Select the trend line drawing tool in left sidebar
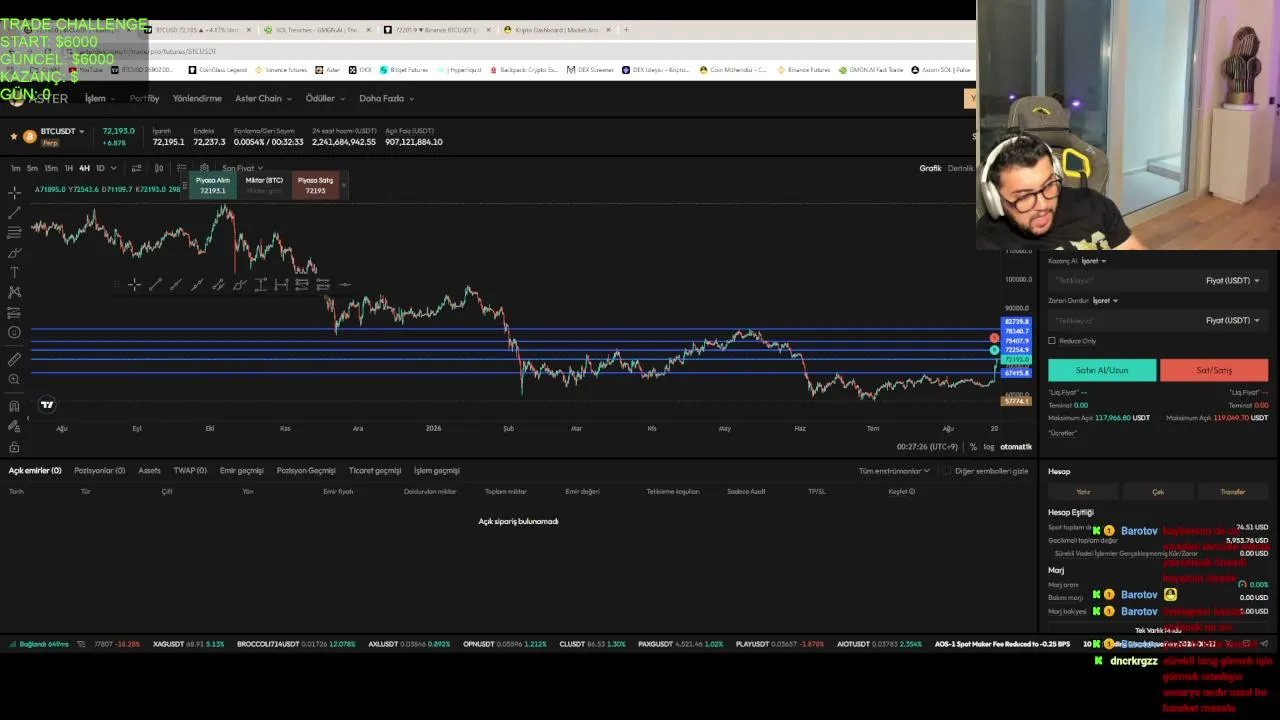The height and width of the screenshot is (720, 1280). click(x=14, y=212)
